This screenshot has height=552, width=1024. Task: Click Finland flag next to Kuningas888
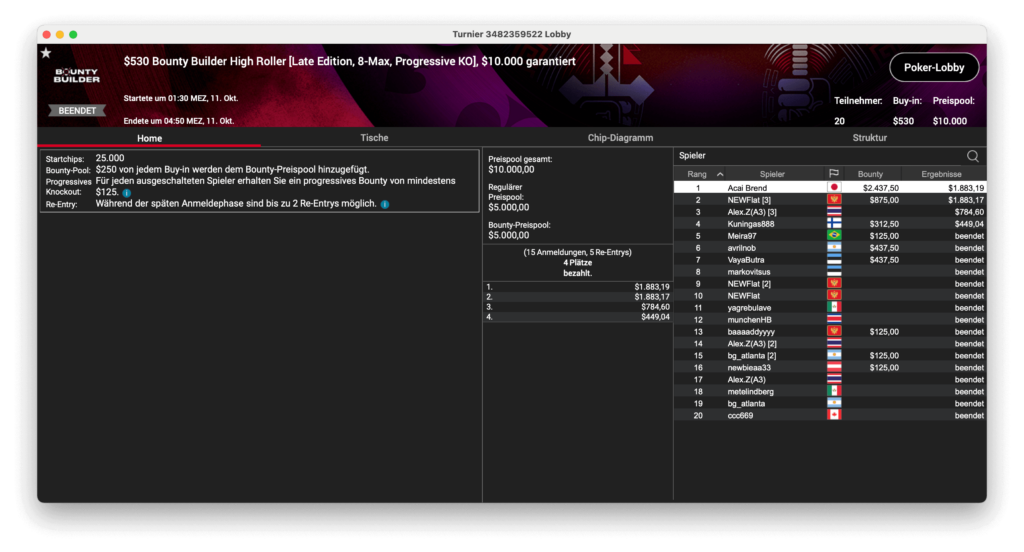tap(833, 224)
